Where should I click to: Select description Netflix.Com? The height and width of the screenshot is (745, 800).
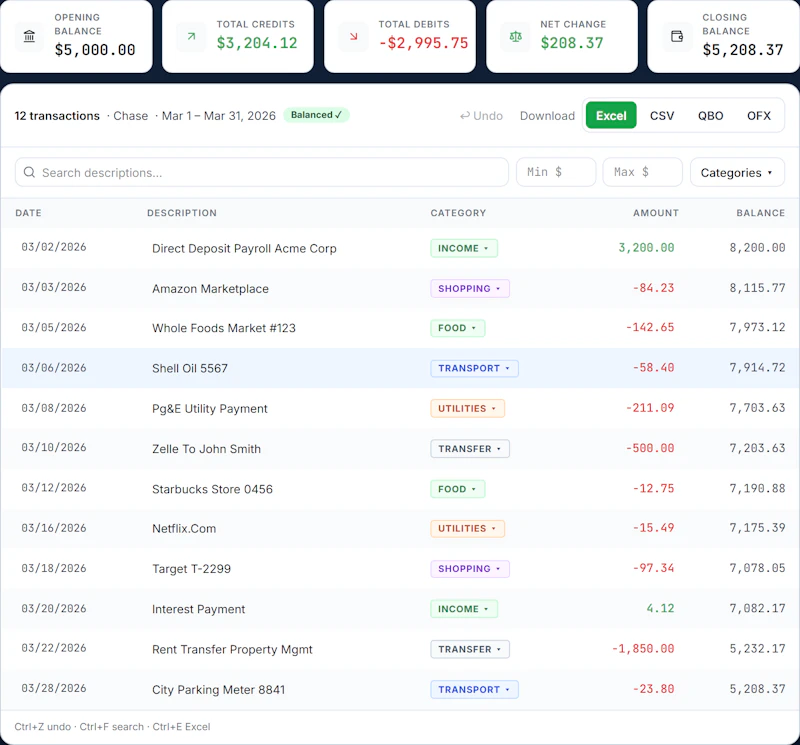click(184, 529)
